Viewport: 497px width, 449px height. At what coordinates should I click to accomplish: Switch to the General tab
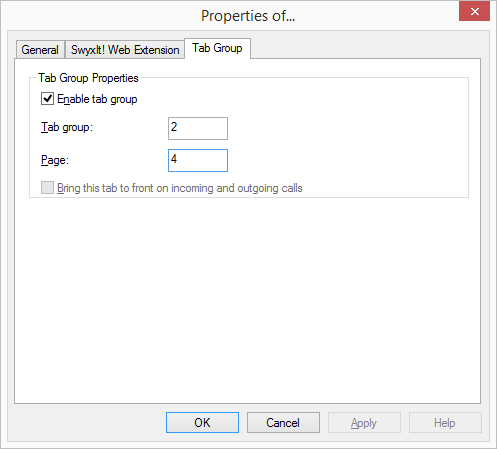40,50
